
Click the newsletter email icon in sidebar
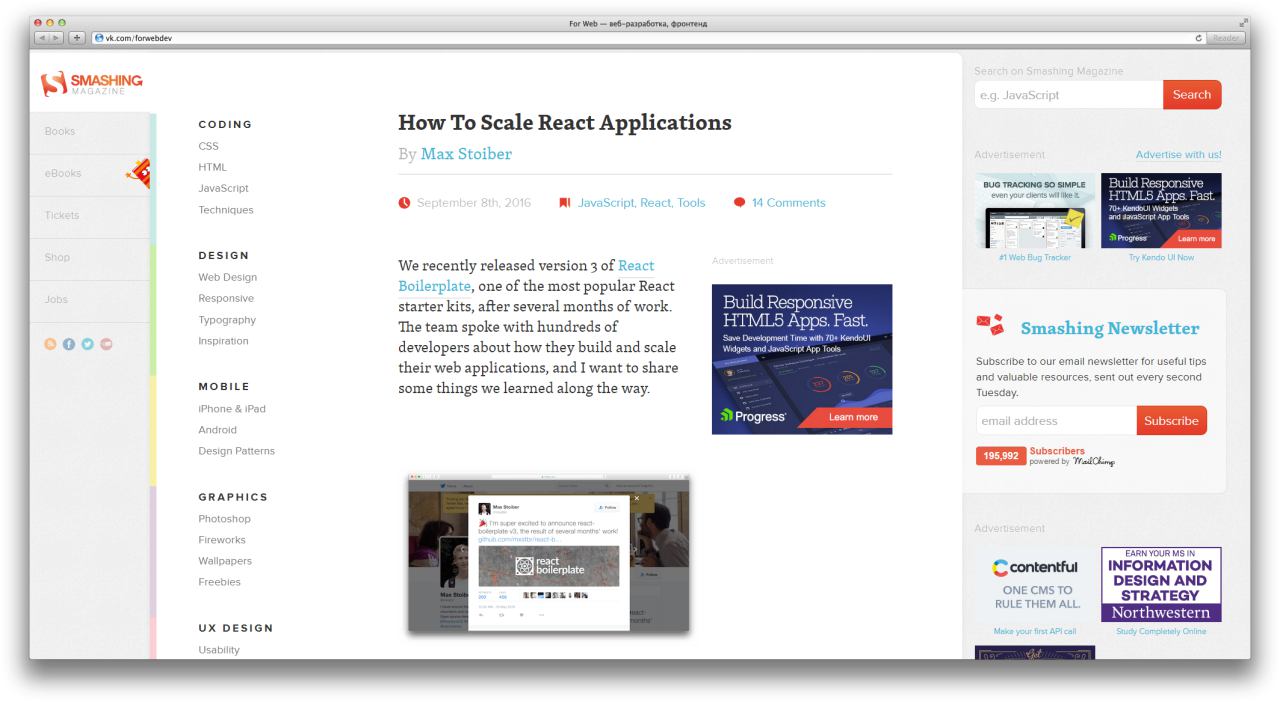pyautogui.click(x=105, y=343)
